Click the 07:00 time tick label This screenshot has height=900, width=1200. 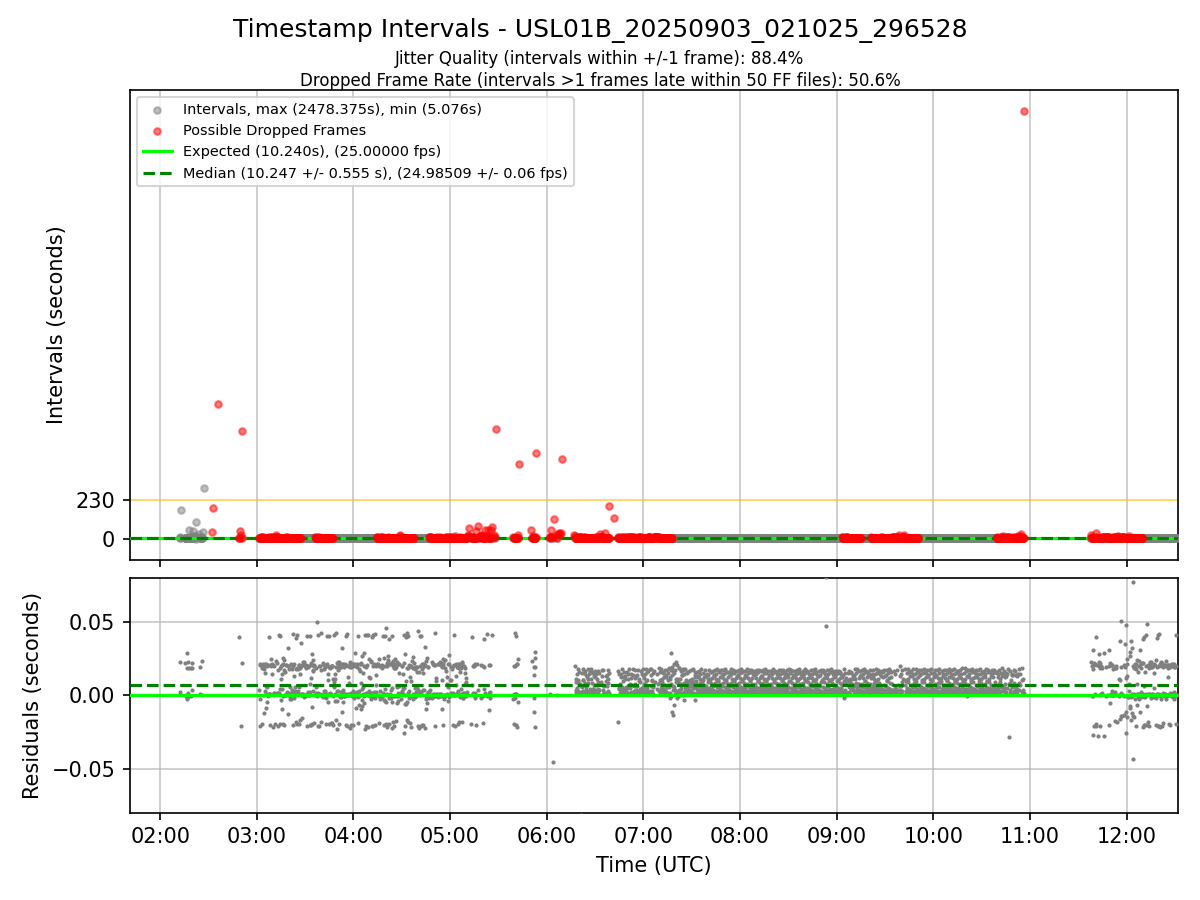[643, 834]
